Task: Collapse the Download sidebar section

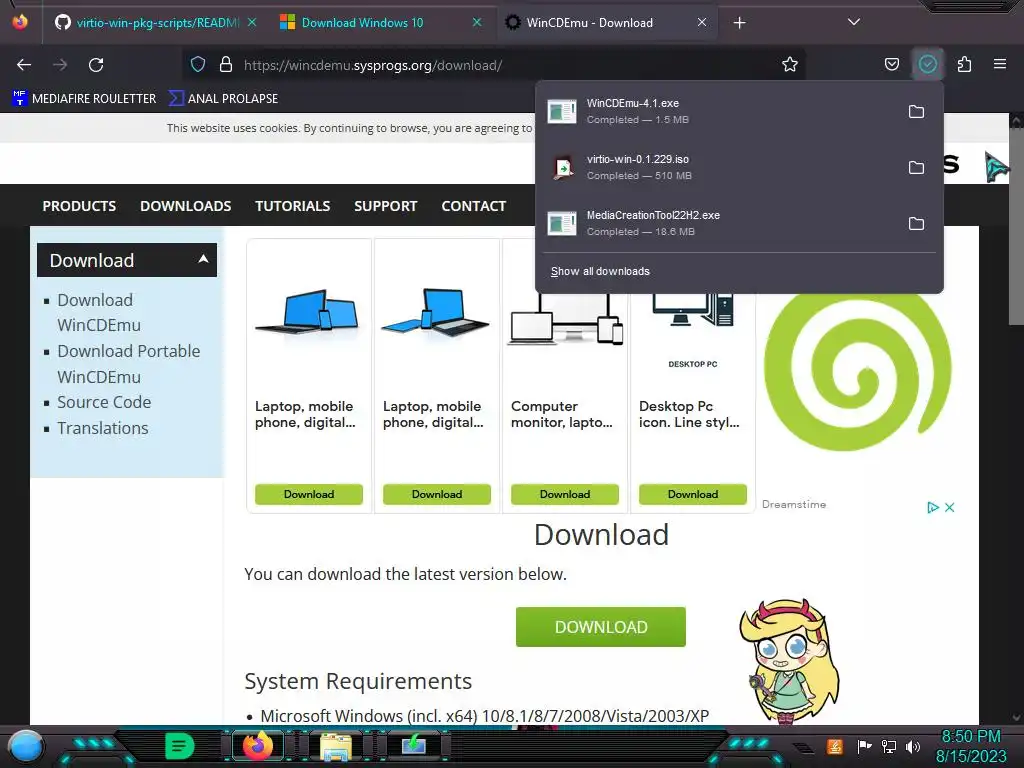Action: (127, 260)
